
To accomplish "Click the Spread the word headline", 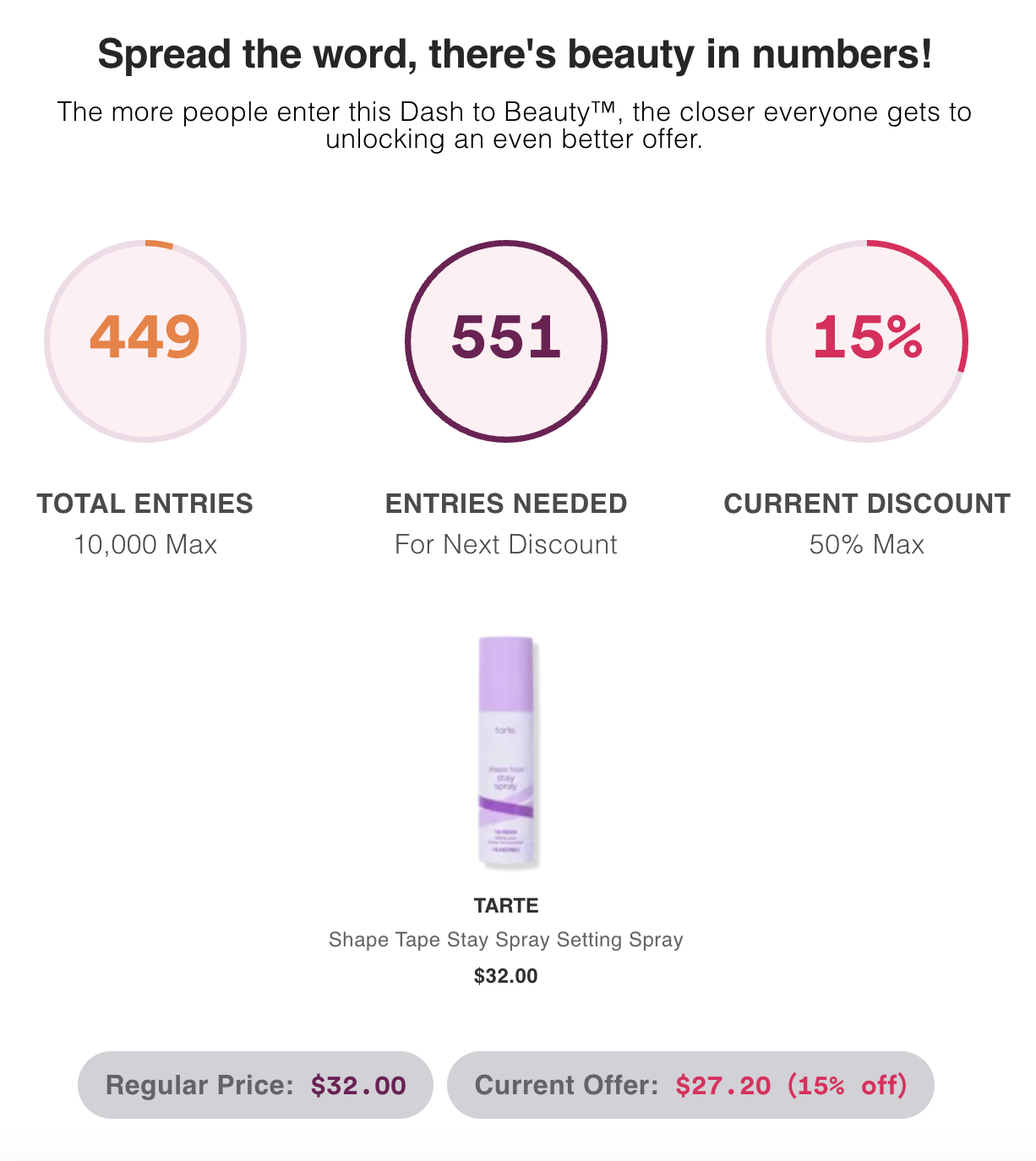I will (x=515, y=54).
